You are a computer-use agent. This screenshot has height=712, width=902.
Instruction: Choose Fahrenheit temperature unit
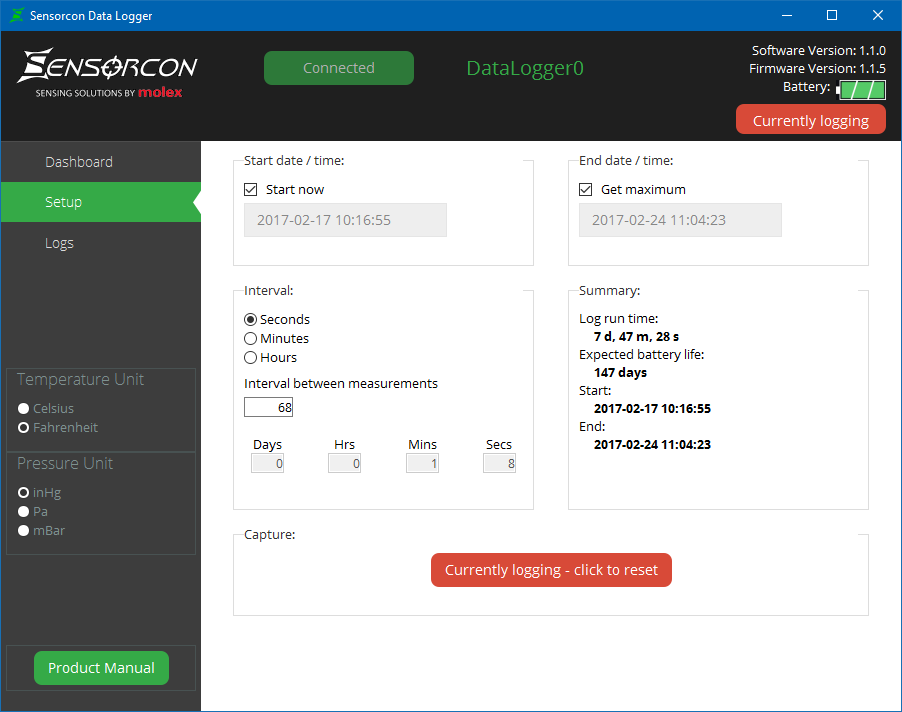point(24,428)
